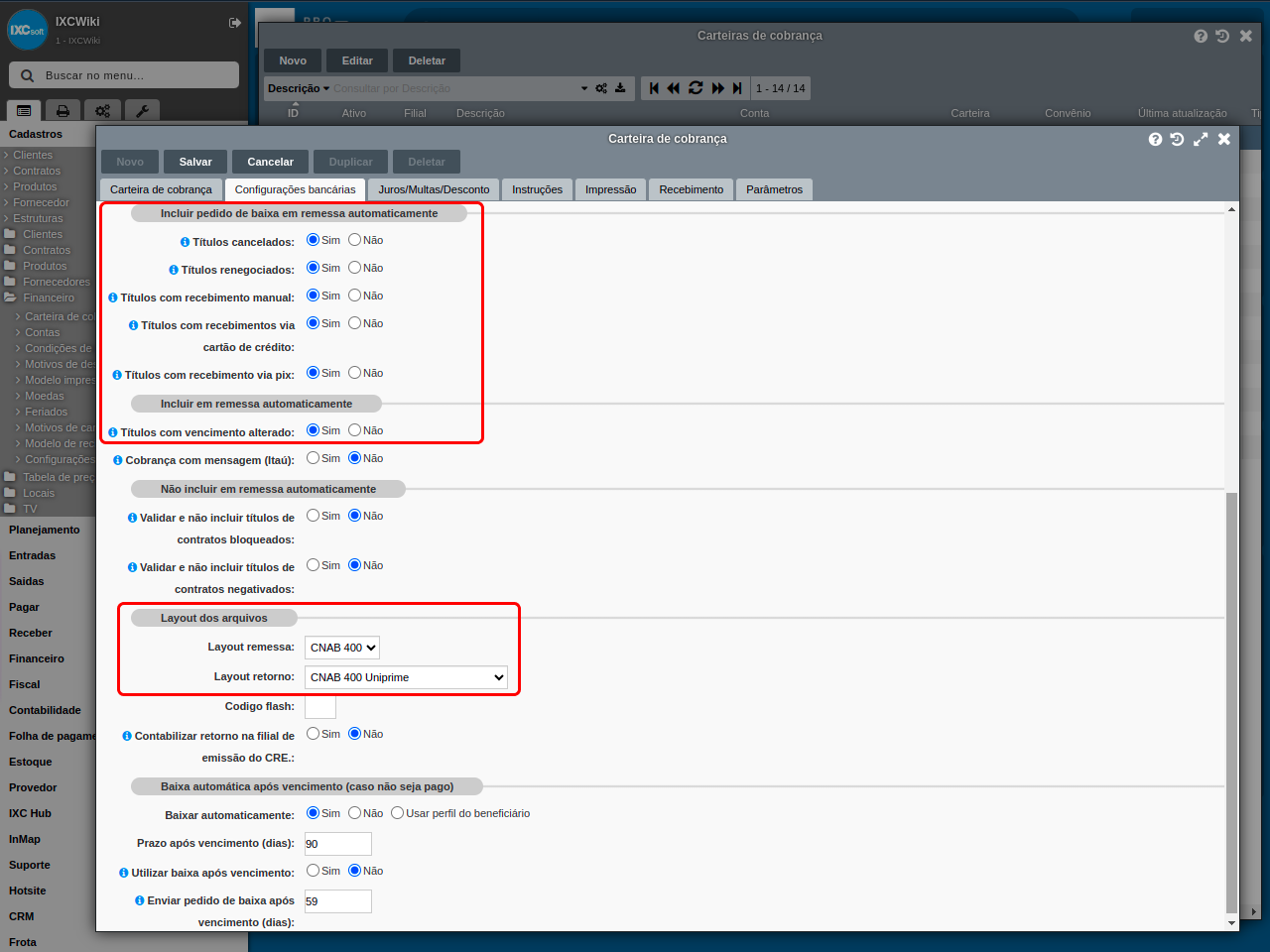This screenshot has height=952, width=1270.
Task: Switch to Impressão tab
Action: [x=611, y=189]
